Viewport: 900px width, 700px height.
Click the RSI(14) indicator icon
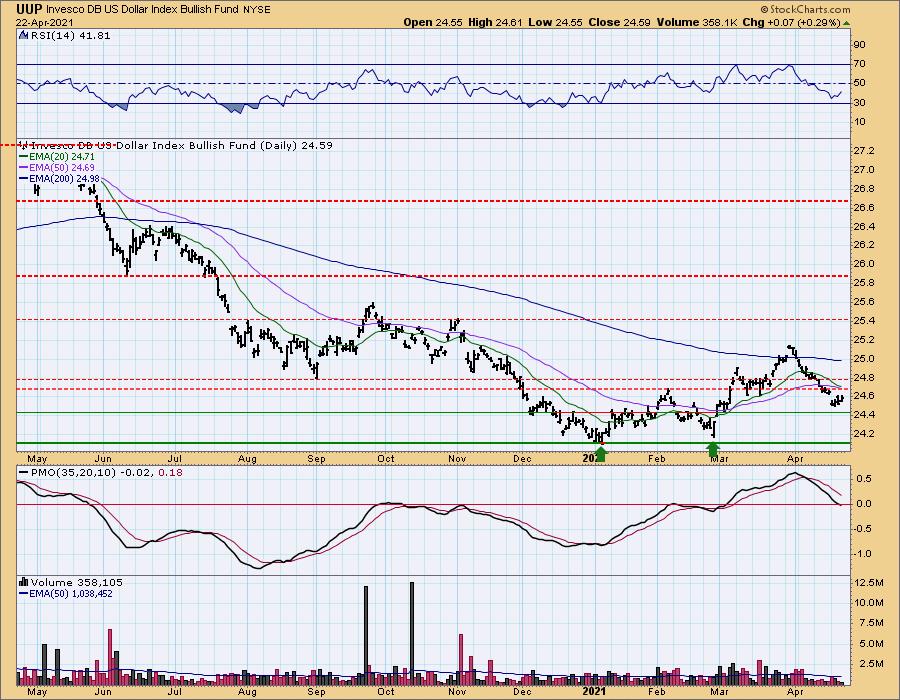(x=23, y=35)
